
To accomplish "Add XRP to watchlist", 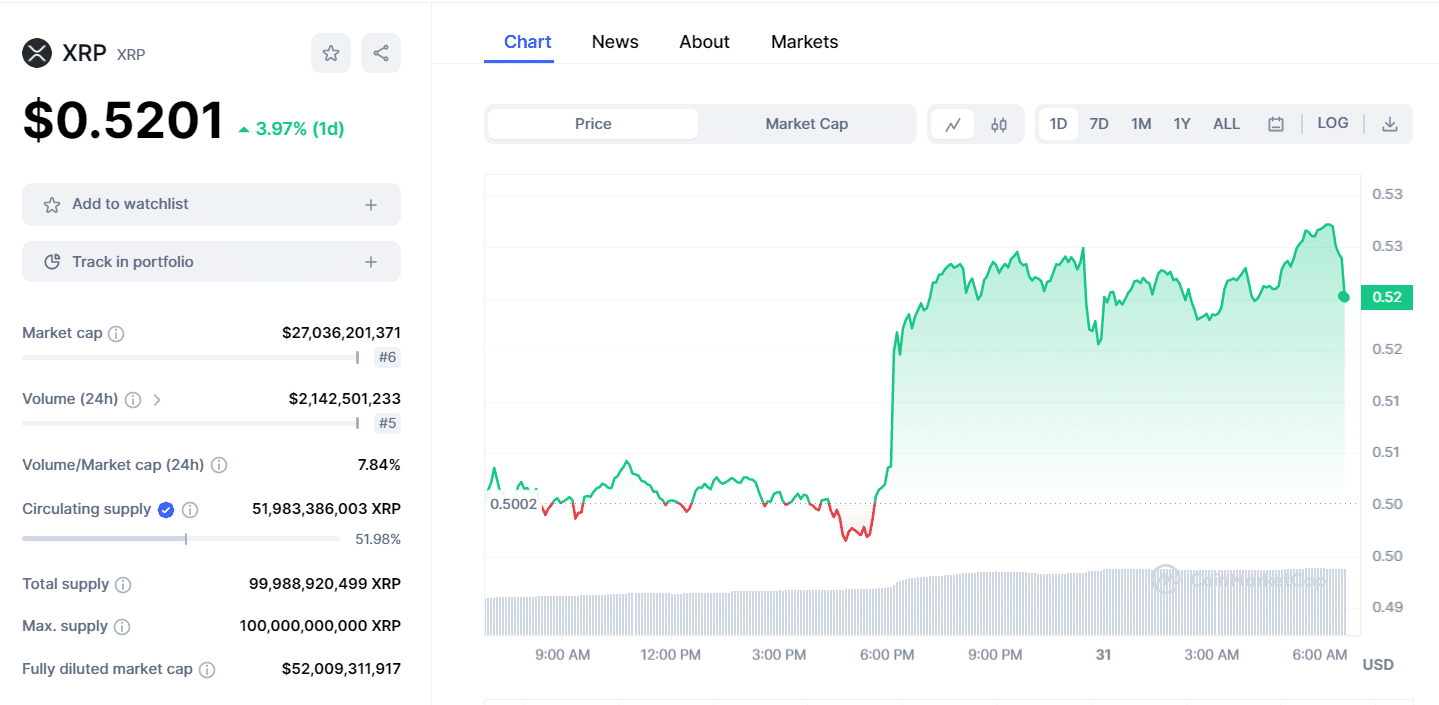I will point(211,204).
